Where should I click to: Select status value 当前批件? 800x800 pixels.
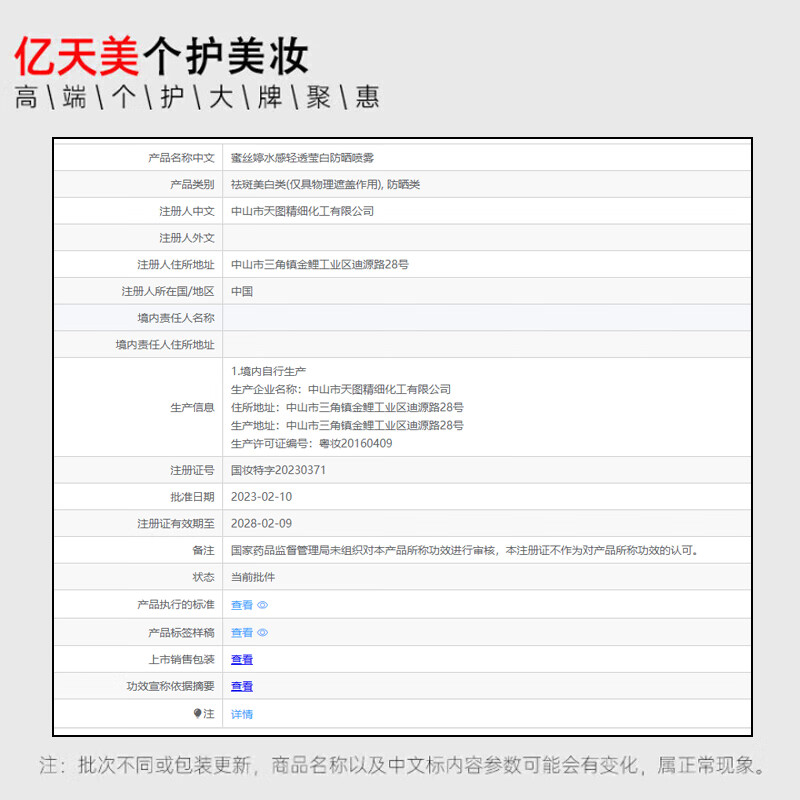click(x=253, y=578)
